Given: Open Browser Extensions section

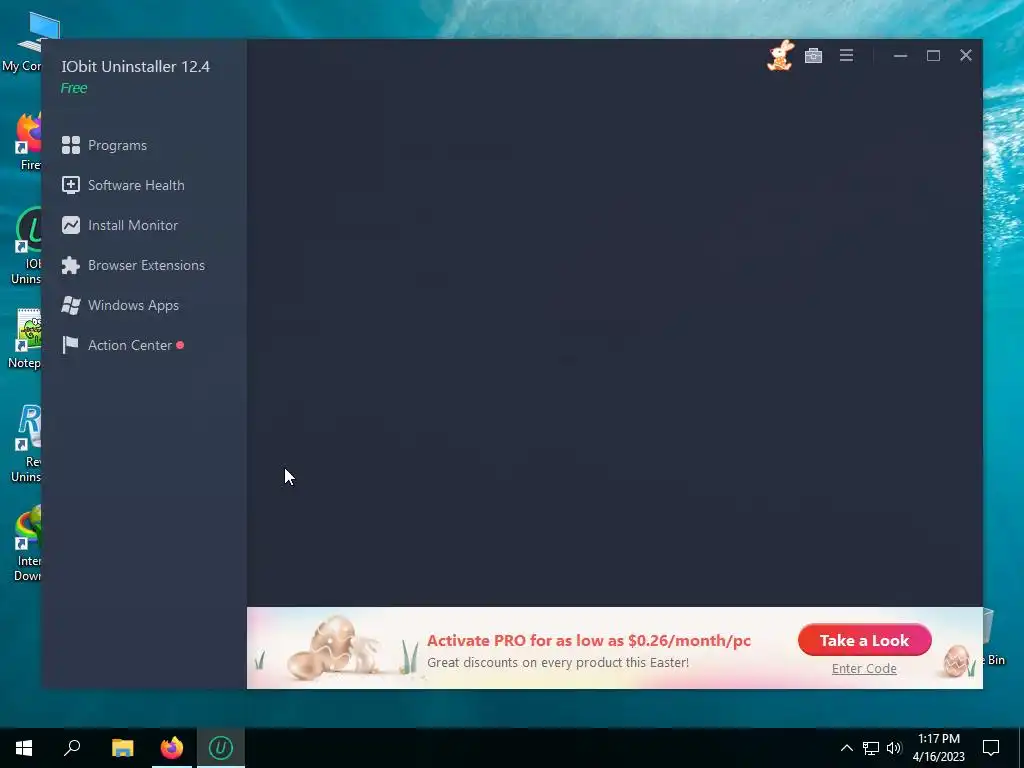Looking at the screenshot, I should (133, 265).
